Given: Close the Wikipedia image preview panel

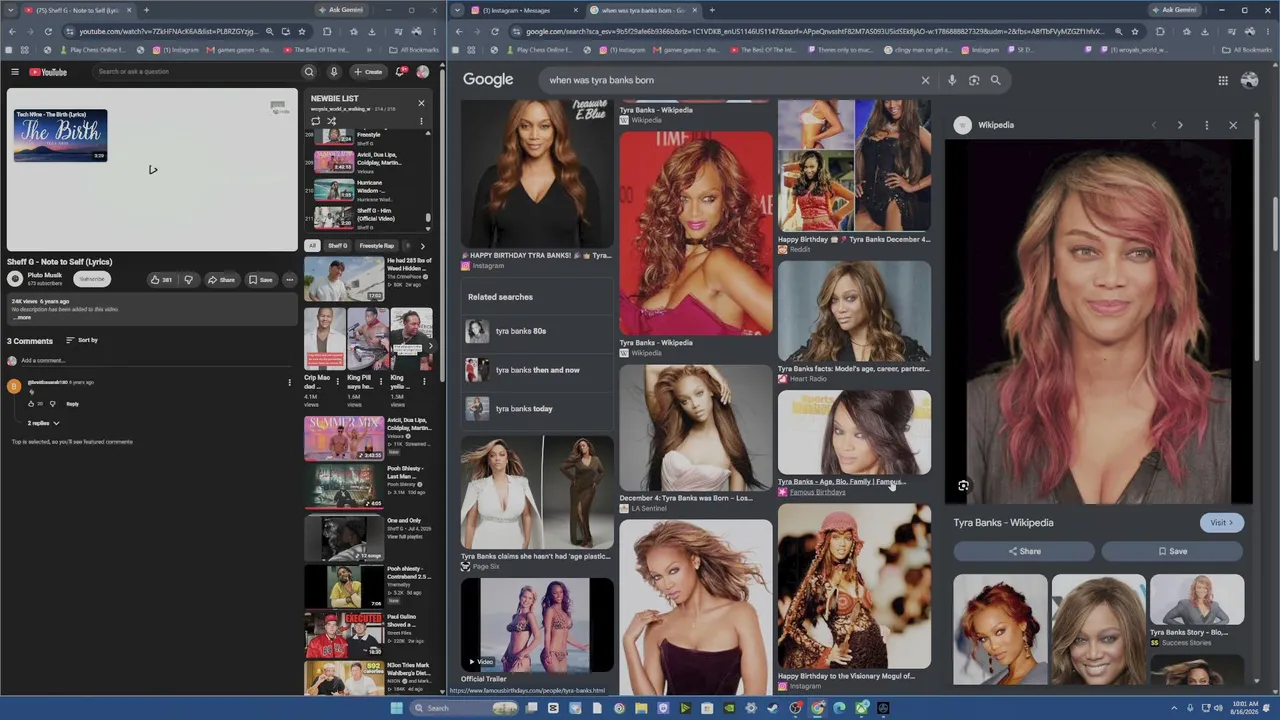Looking at the screenshot, I should 1233,125.
